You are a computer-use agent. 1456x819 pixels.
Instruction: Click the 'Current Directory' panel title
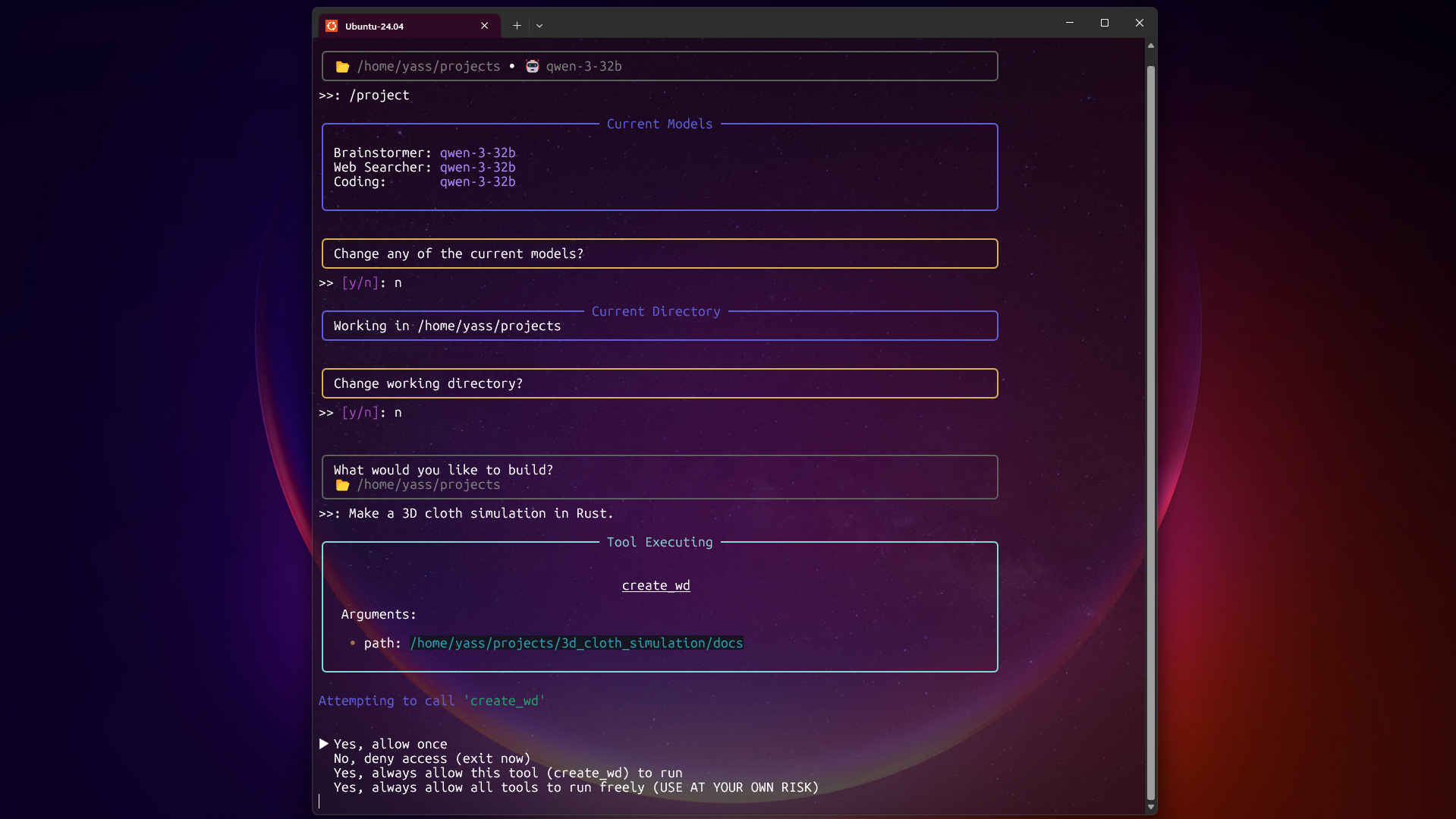tap(656, 311)
